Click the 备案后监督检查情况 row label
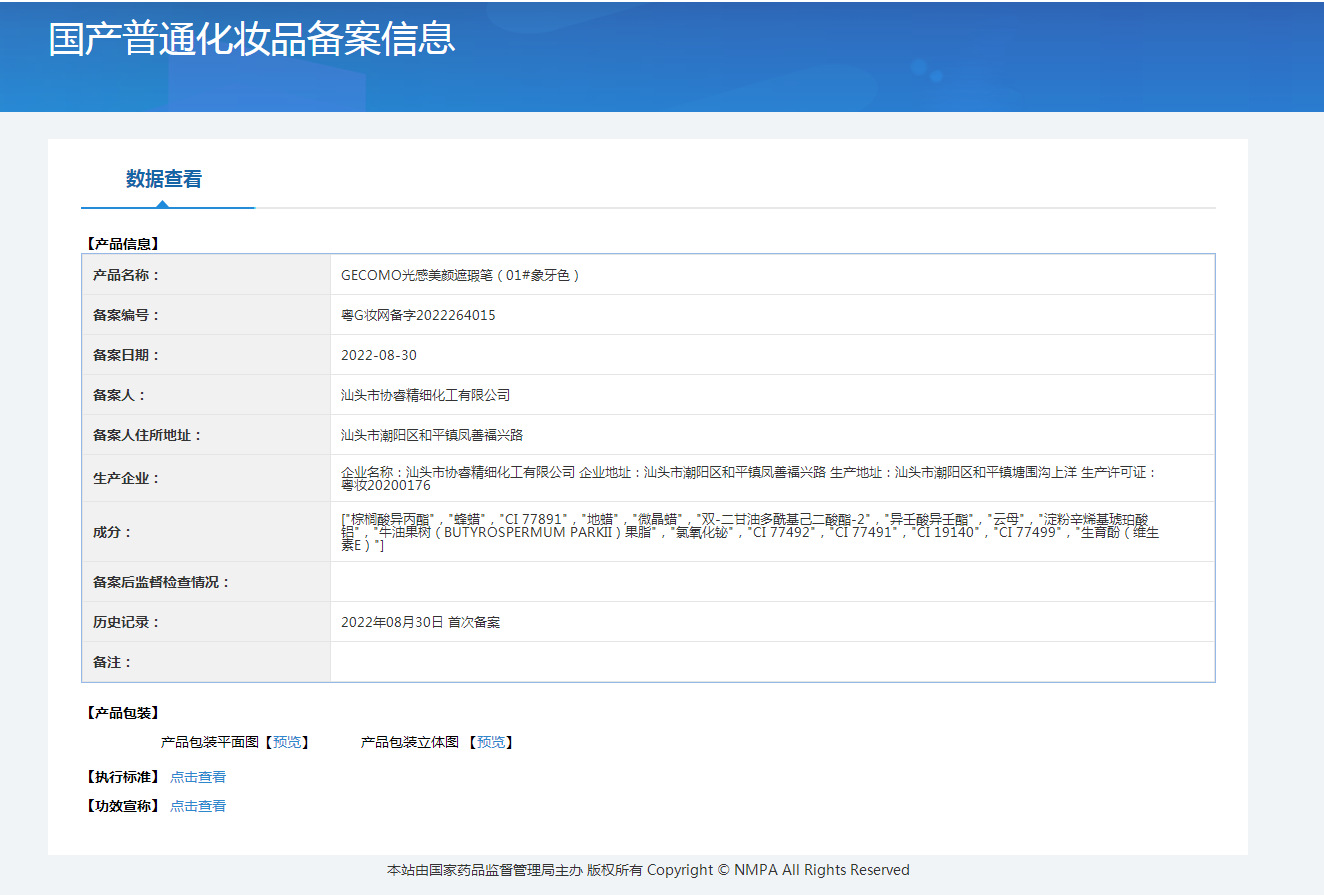 (x=161, y=582)
